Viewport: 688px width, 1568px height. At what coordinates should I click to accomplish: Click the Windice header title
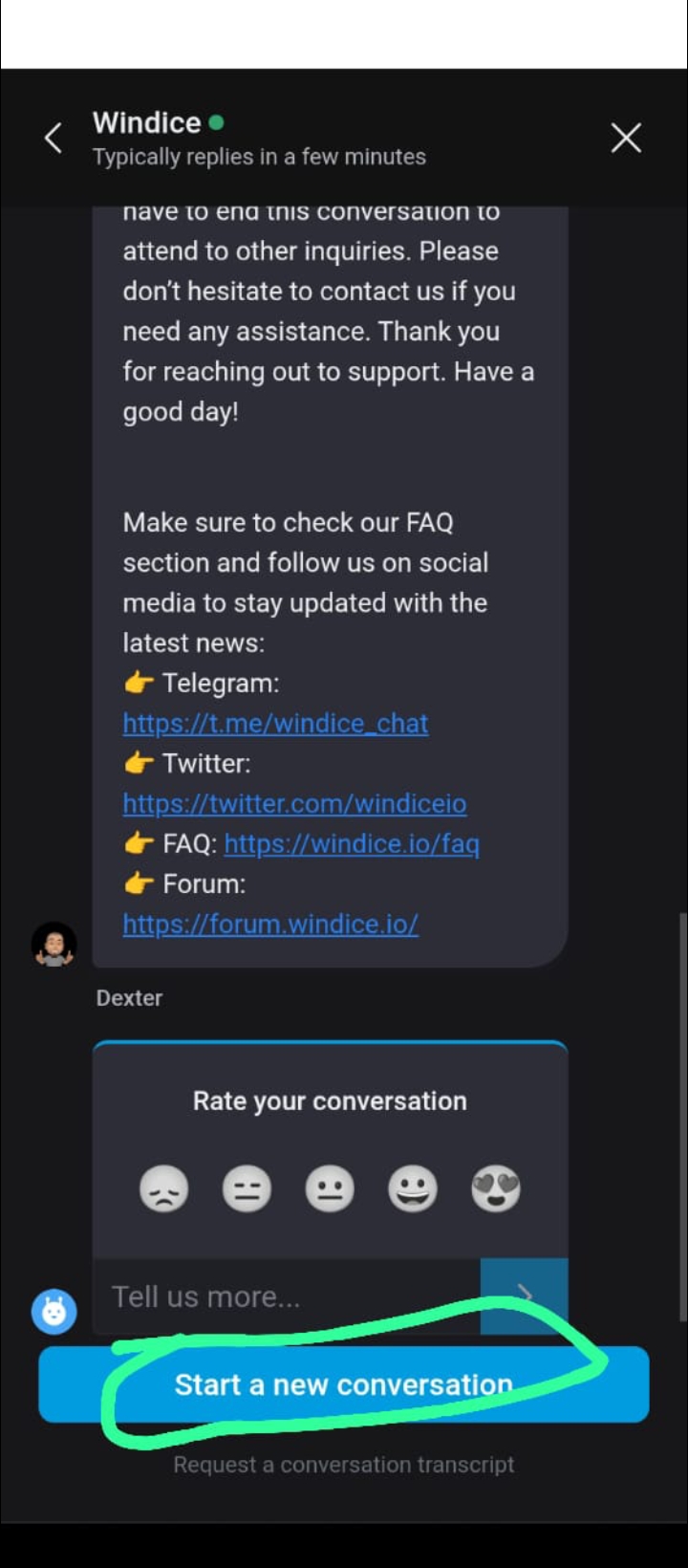[x=148, y=122]
